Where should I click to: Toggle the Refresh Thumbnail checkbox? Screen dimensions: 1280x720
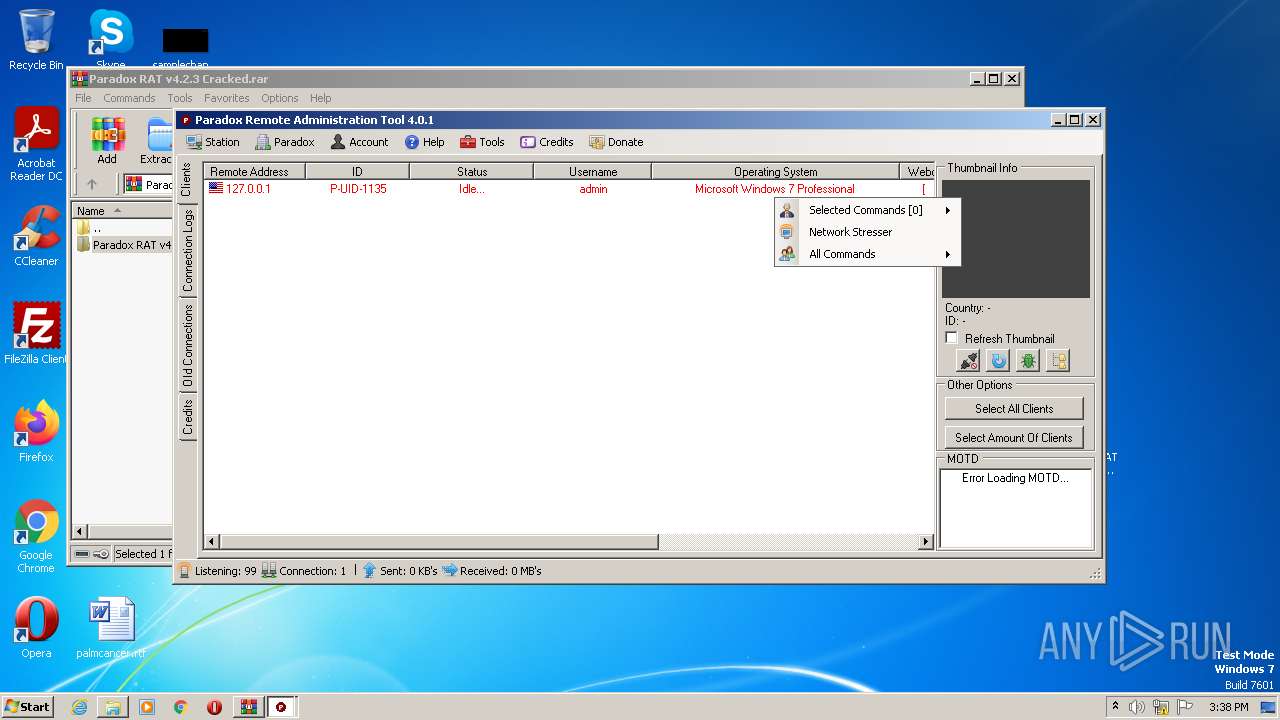(x=952, y=338)
